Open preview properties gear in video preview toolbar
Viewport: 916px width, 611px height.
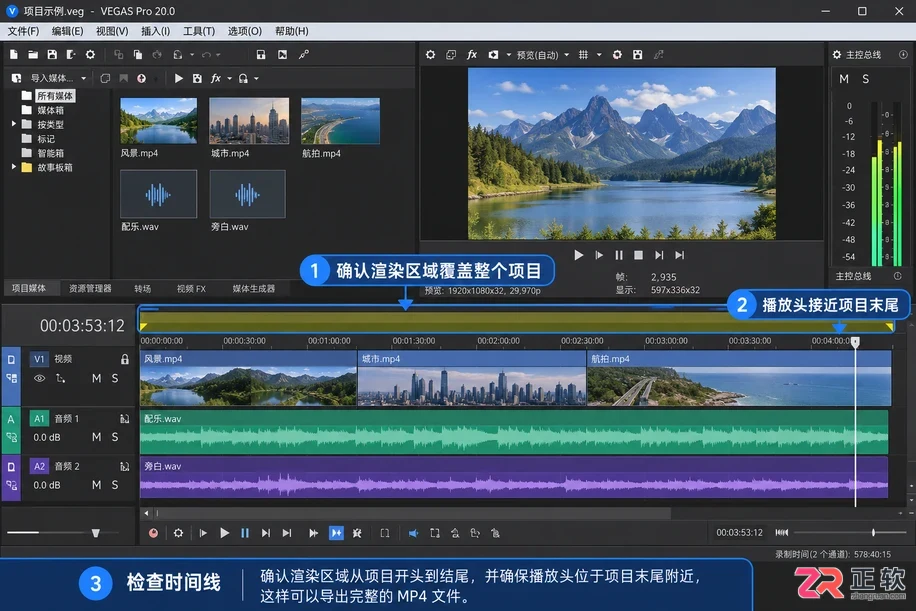pos(431,54)
